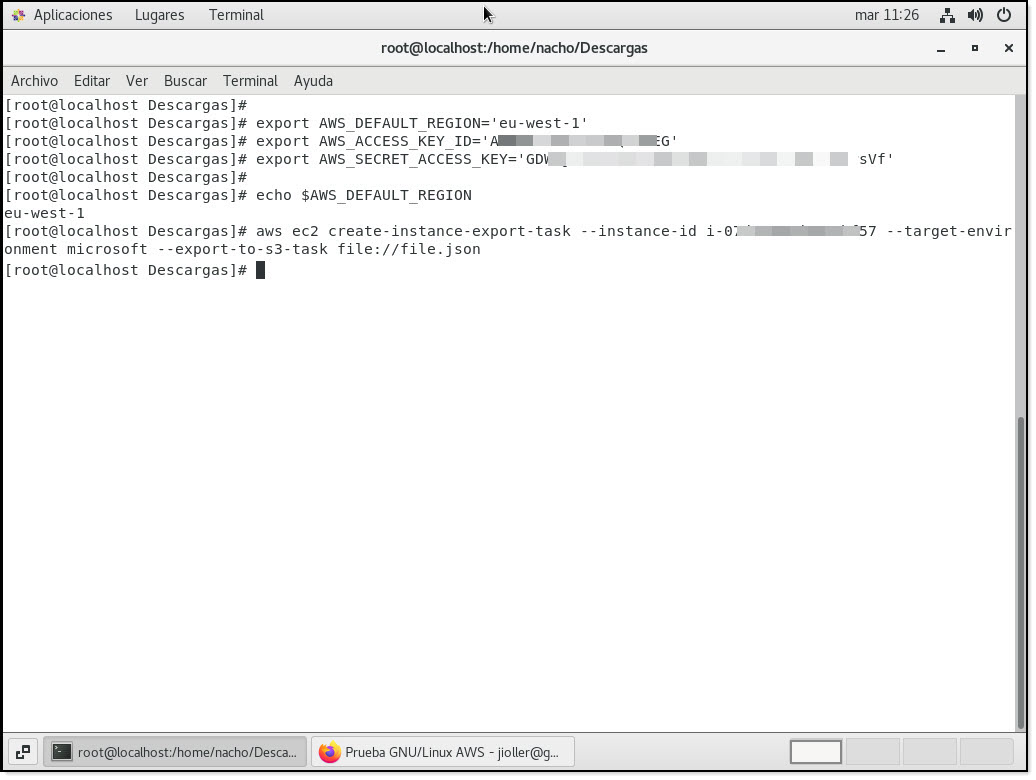This screenshot has height=780, width=1036.
Task: Click the Firefox icon in the taskbar
Action: pos(327,751)
